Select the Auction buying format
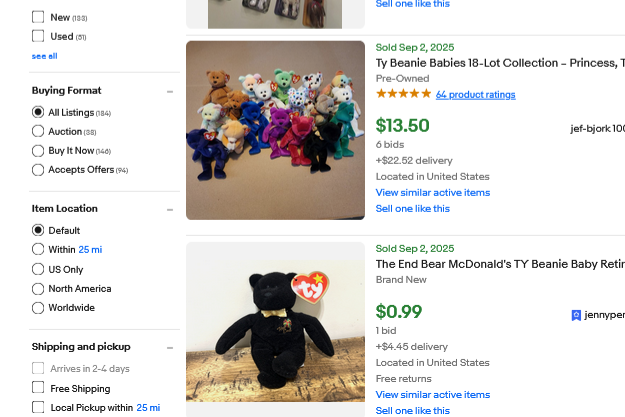This screenshot has width=625, height=417. (38, 131)
